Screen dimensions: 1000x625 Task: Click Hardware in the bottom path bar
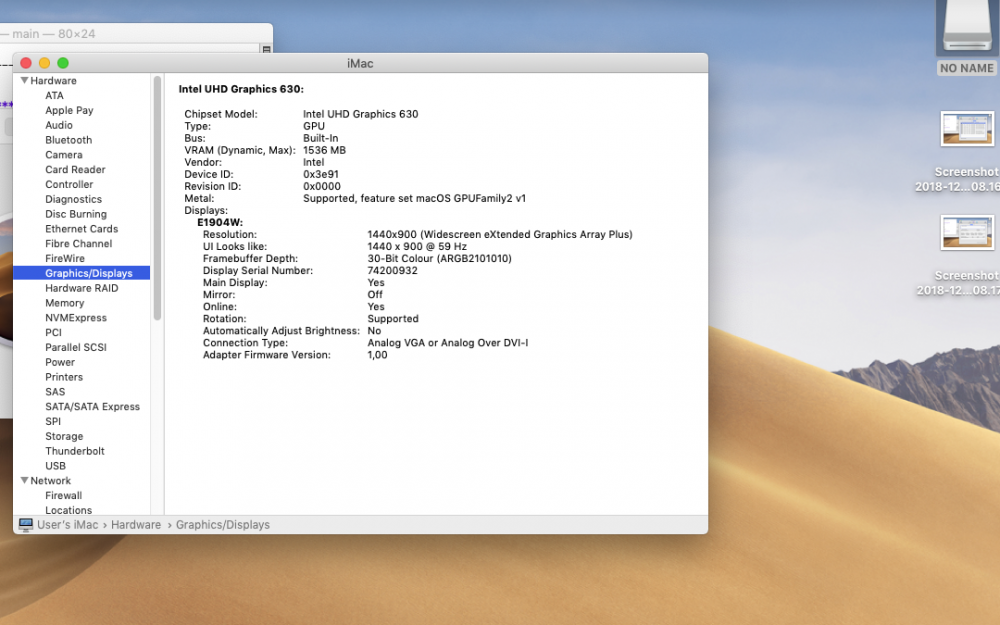point(135,525)
